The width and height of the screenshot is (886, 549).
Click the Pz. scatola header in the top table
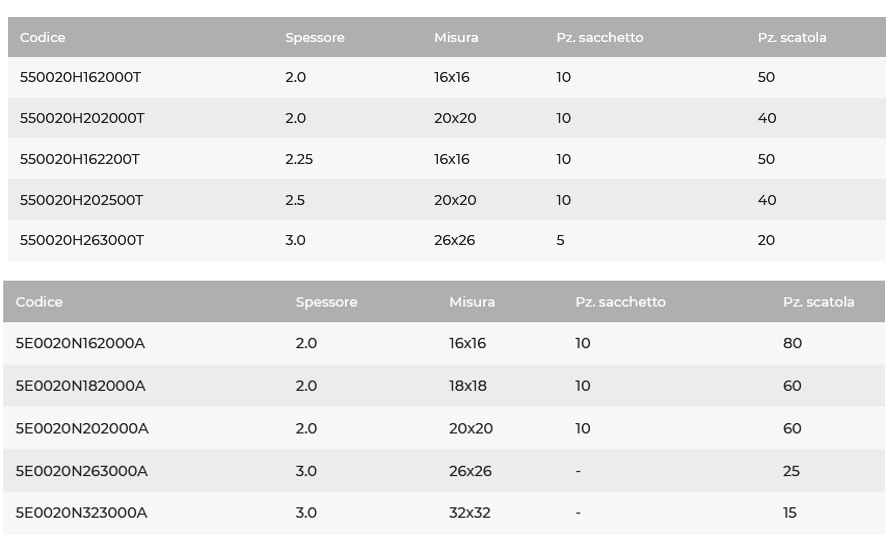[x=792, y=38]
